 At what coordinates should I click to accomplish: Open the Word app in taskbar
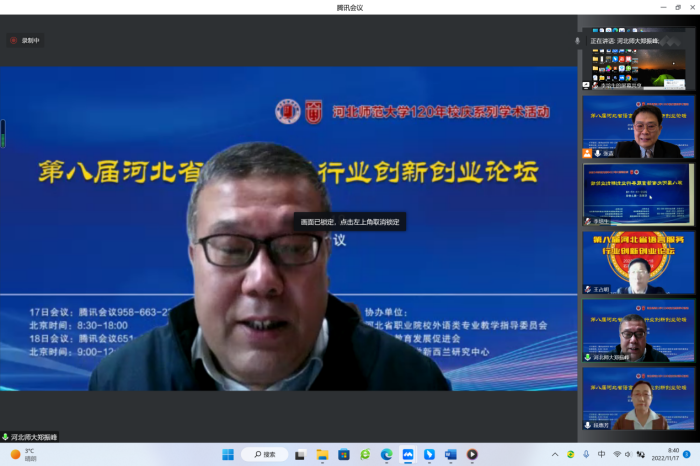pyautogui.click(x=450, y=454)
